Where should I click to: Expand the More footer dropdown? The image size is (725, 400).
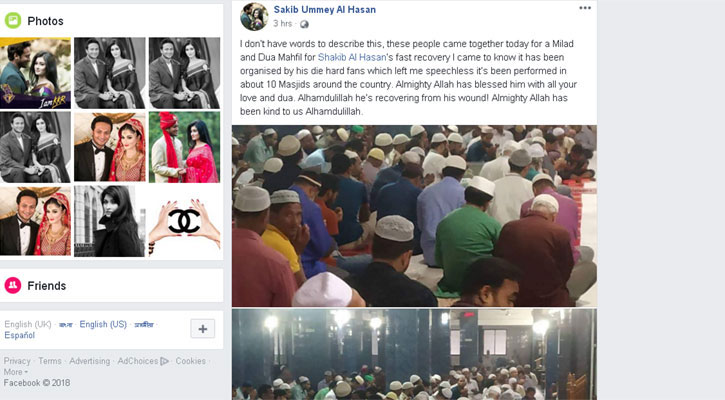pyautogui.click(x=16, y=372)
